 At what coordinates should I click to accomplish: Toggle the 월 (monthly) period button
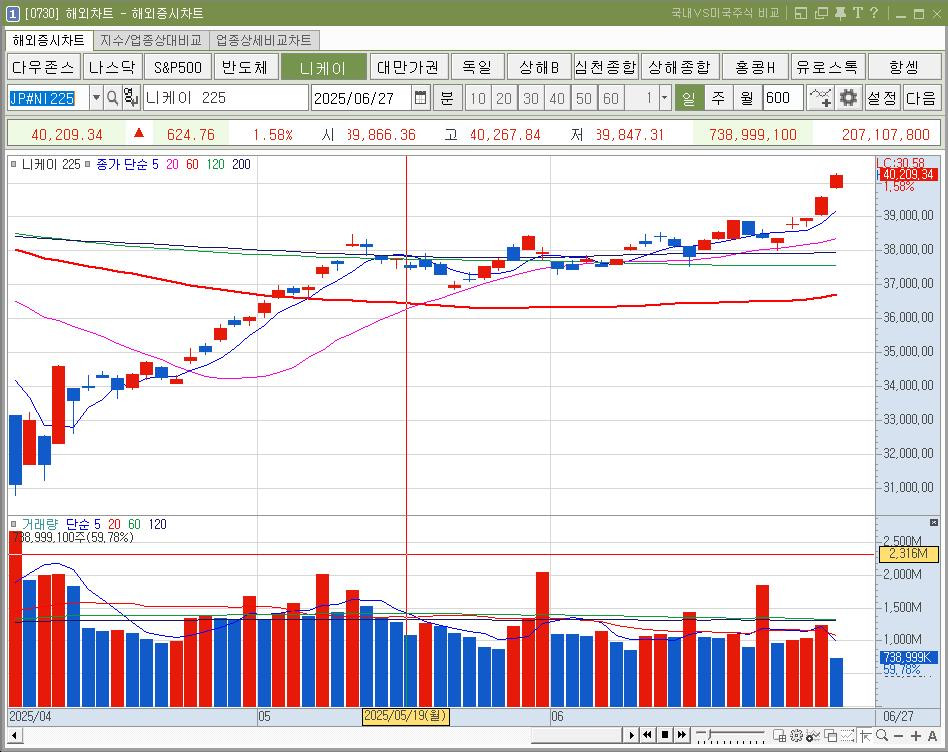pos(747,97)
